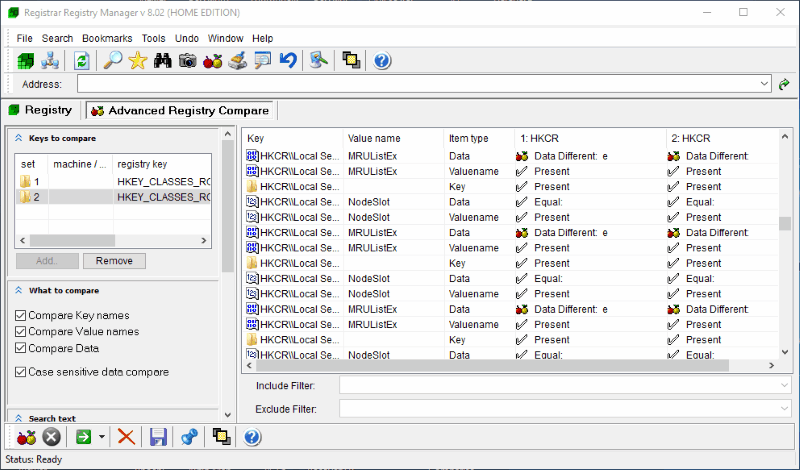Screen dimensions: 800x470
Task: Switch to the Registry tab
Action: [x=41, y=110]
